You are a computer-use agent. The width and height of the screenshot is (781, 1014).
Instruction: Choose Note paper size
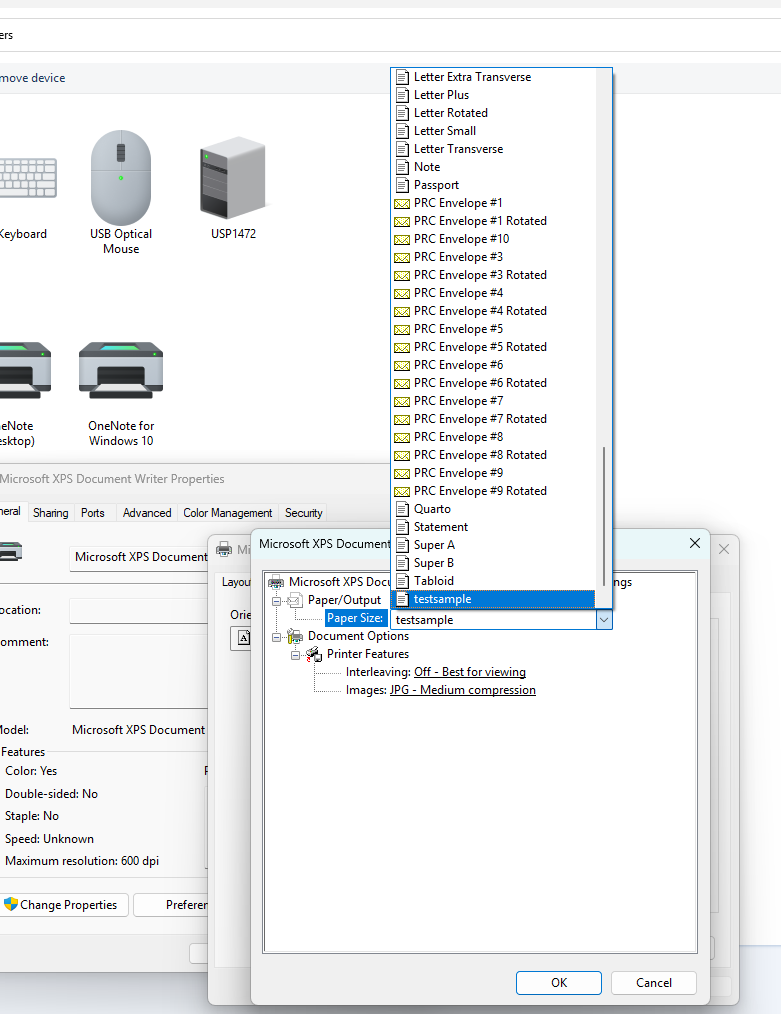pyautogui.click(x=493, y=167)
